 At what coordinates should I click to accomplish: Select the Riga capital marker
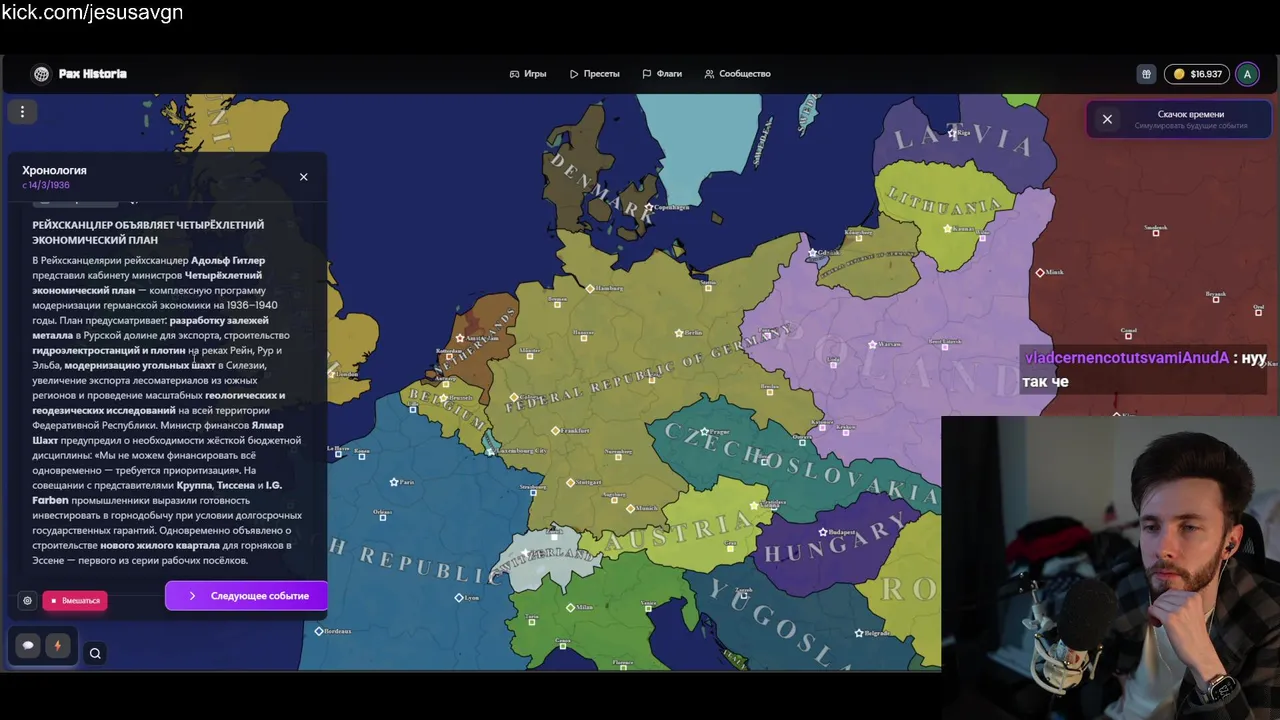[x=952, y=132]
